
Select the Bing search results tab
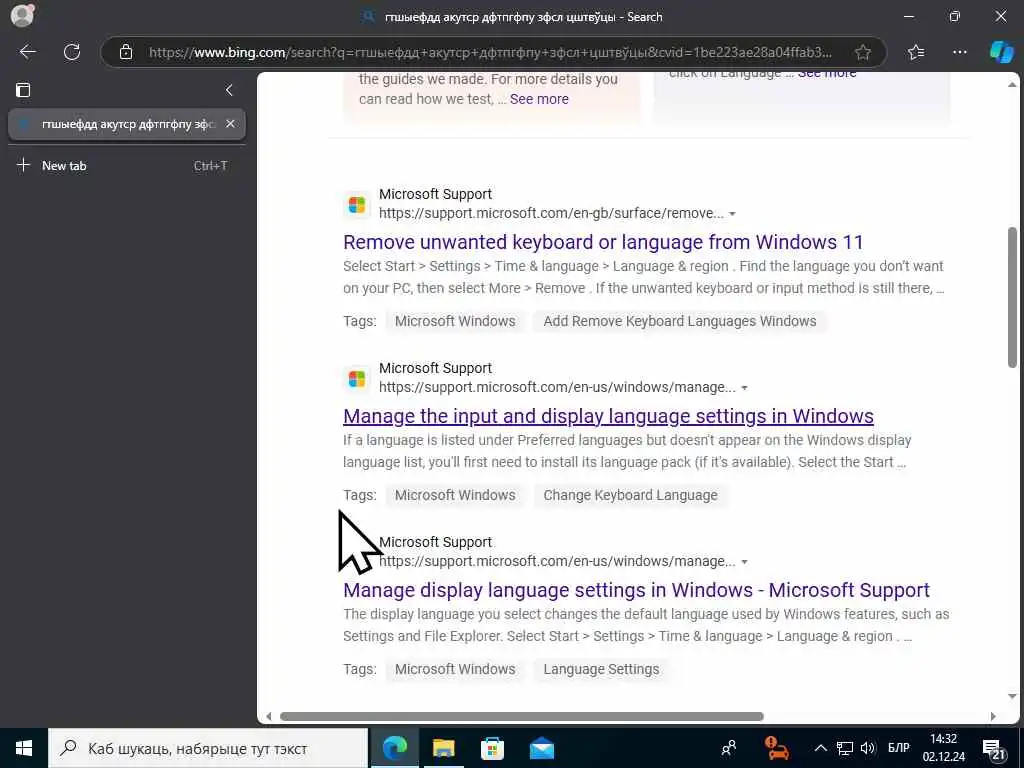pos(127,124)
